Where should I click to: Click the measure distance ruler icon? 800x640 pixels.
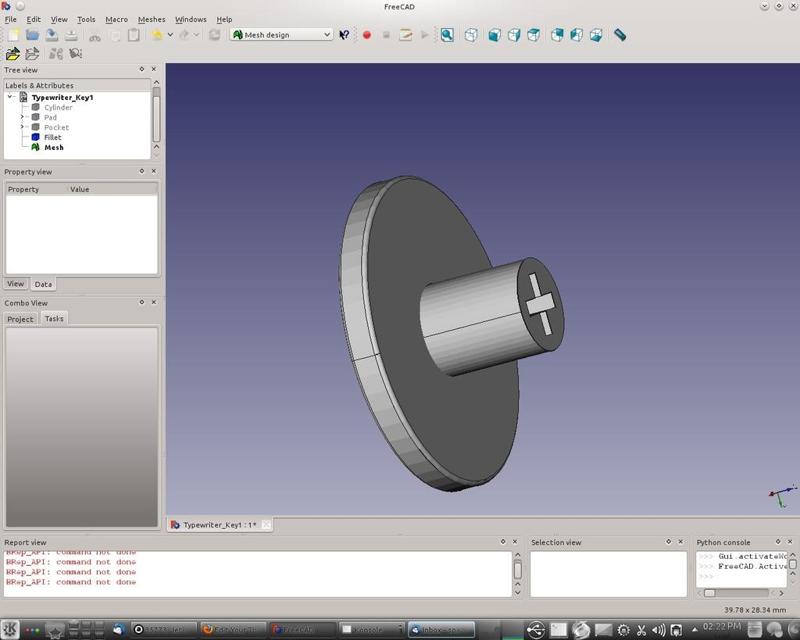tap(620, 35)
